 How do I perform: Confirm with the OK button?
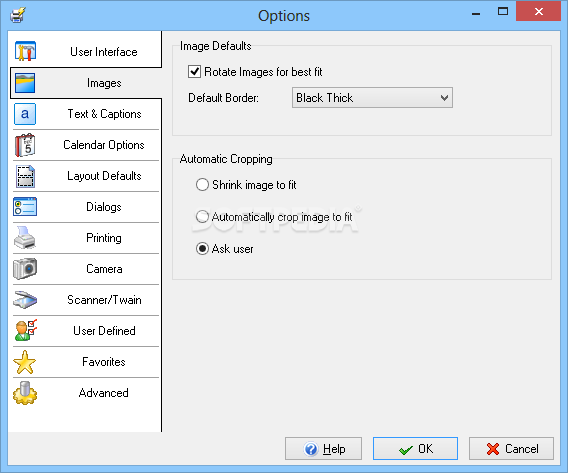point(415,449)
